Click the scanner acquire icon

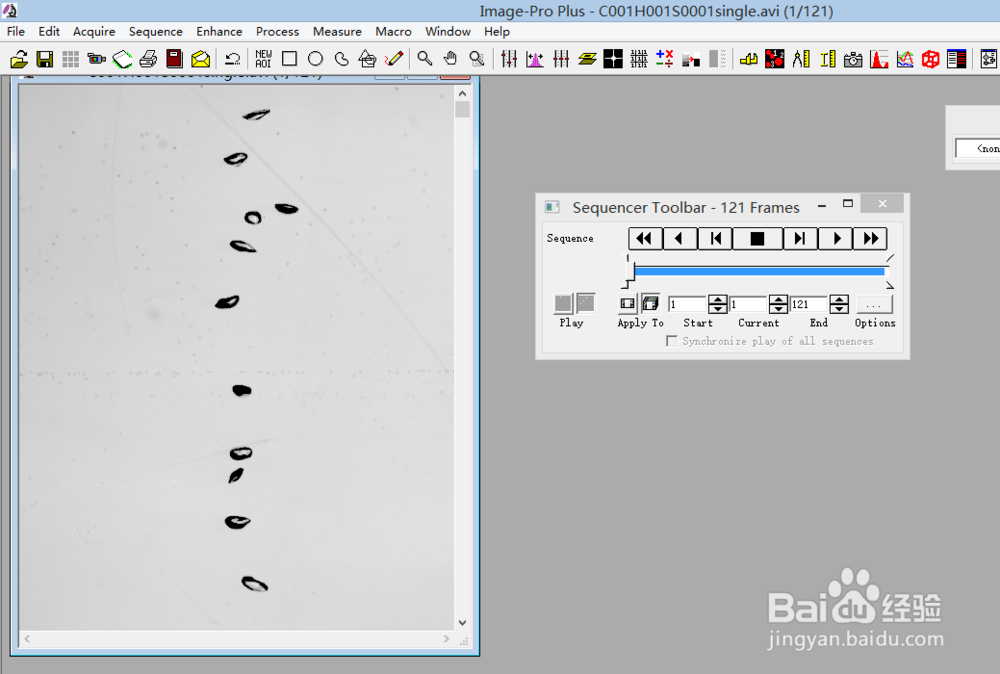pyautogui.click(x=122, y=59)
